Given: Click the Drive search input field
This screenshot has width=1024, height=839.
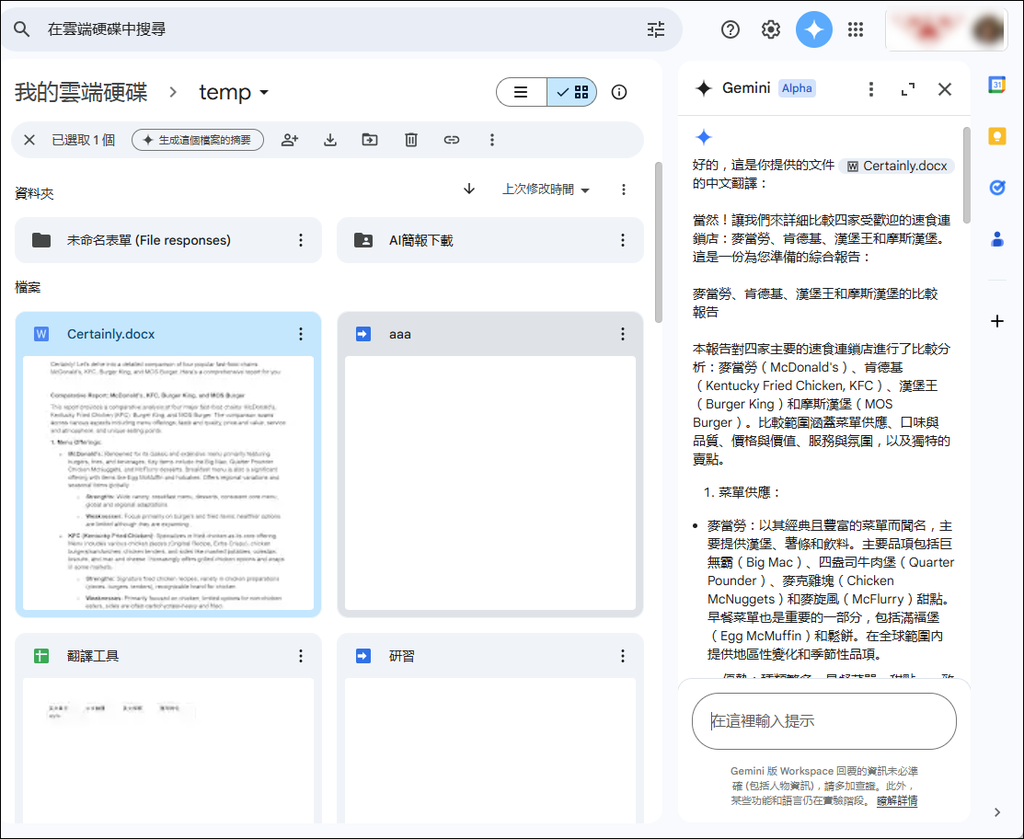Looking at the screenshot, I should (340, 29).
